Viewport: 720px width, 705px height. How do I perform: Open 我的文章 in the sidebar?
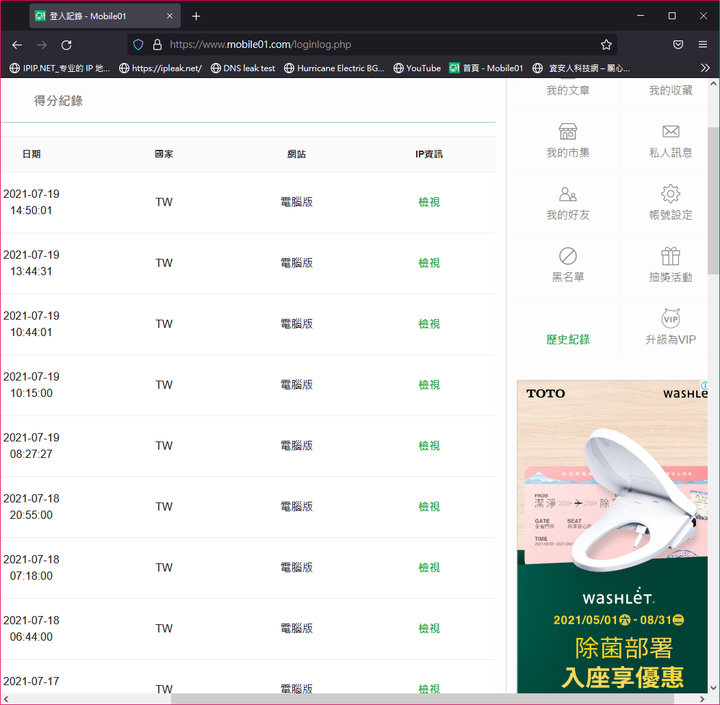[568, 90]
